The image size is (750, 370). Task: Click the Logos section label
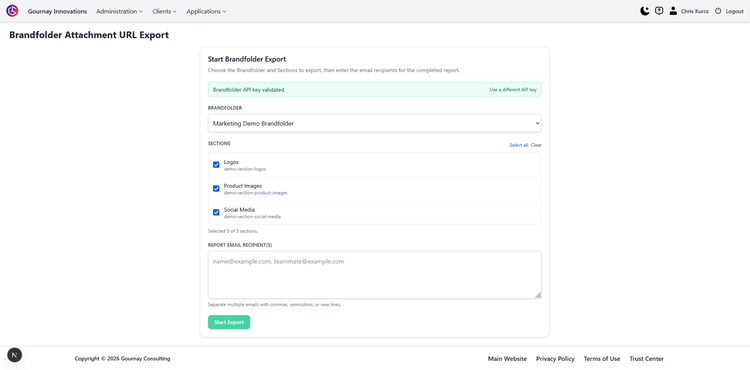(231, 162)
